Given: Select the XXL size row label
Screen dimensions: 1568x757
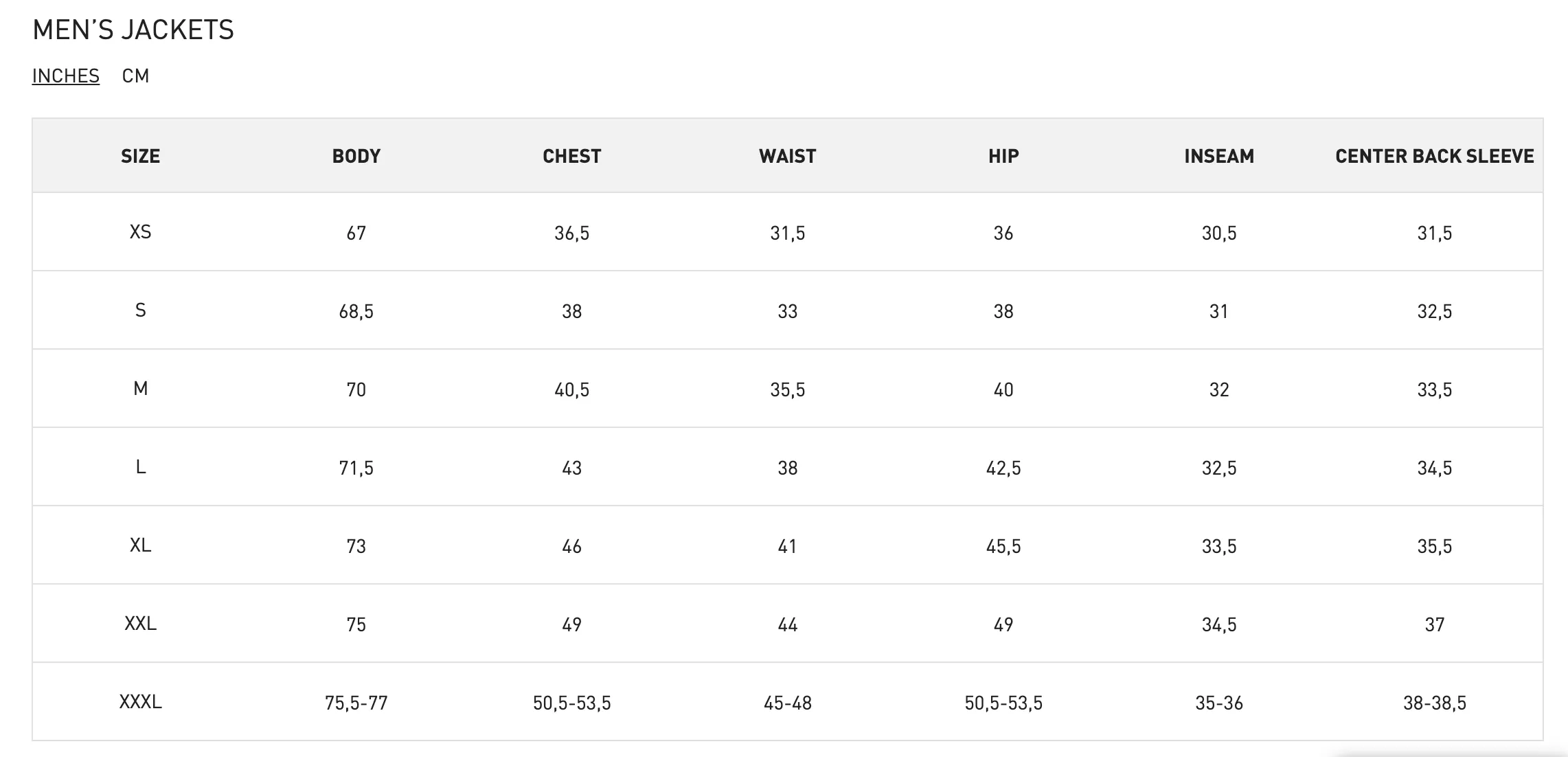Looking at the screenshot, I should (141, 623).
